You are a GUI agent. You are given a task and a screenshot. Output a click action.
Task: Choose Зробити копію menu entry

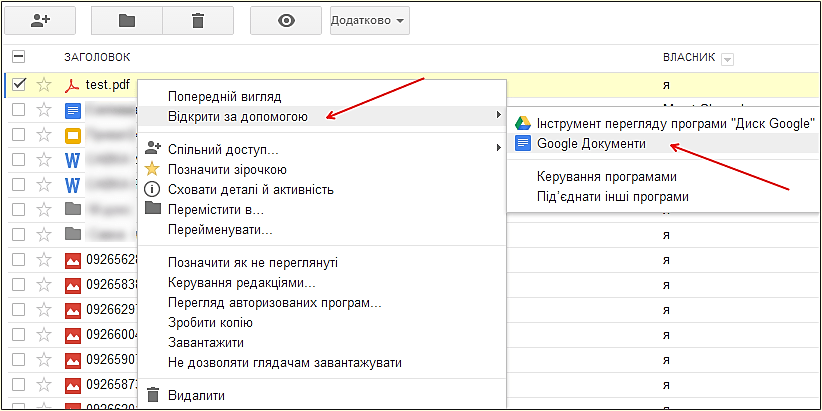[321, 323]
